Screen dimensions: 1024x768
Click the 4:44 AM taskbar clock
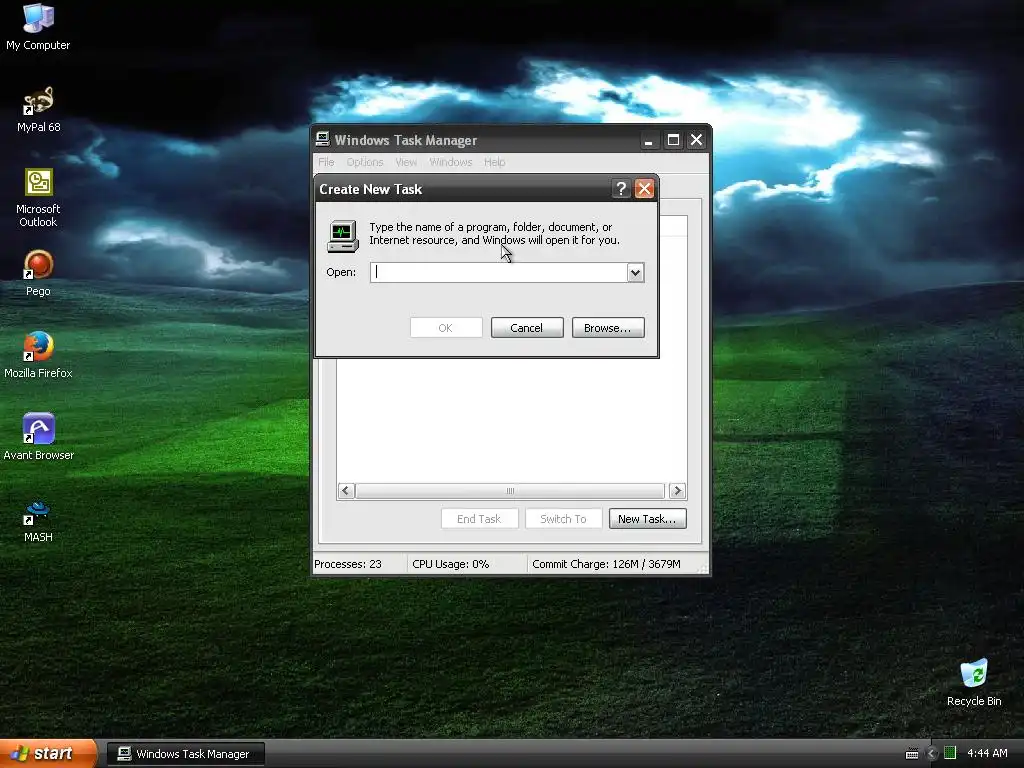[x=987, y=754]
